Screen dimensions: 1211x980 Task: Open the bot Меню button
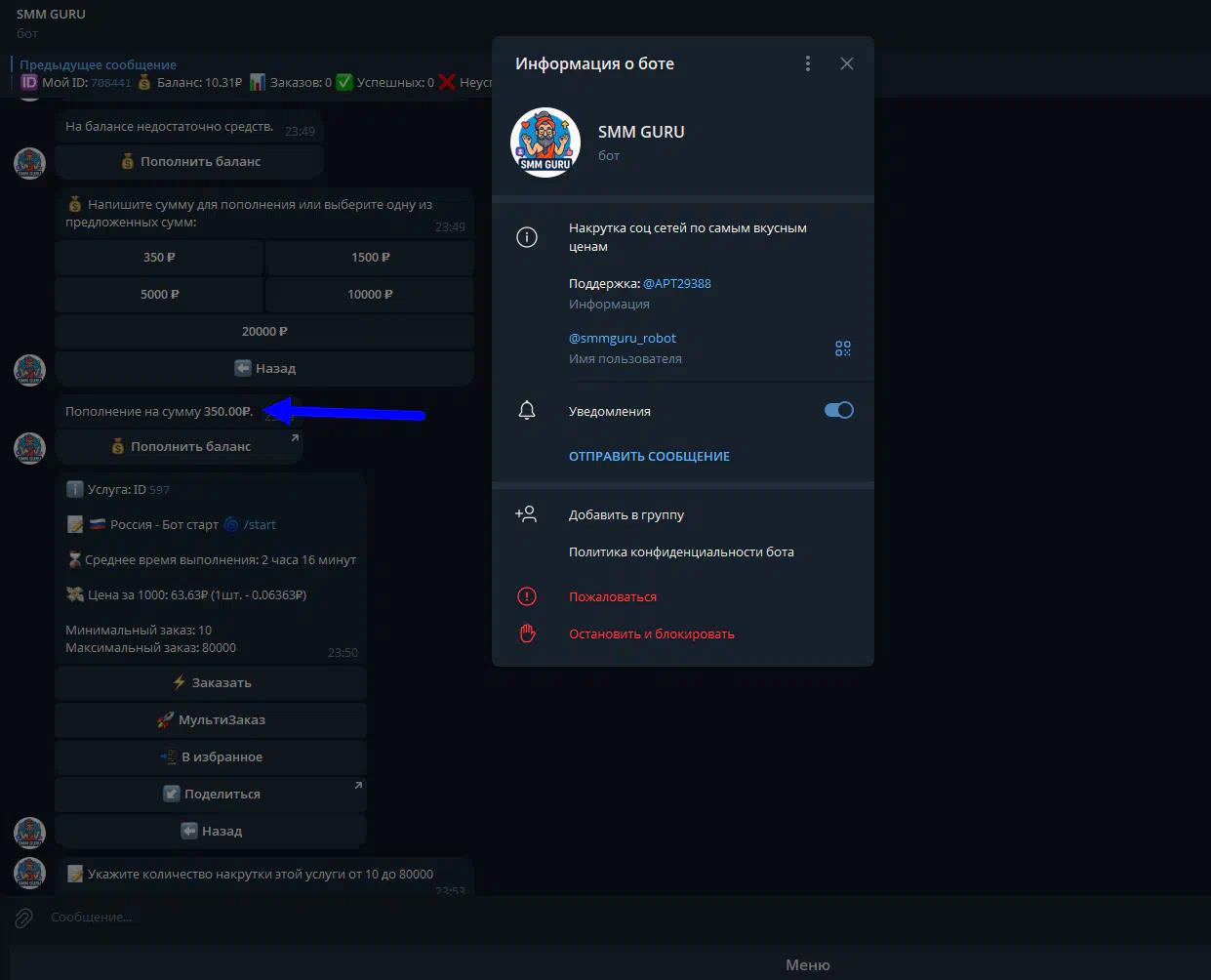pos(807,964)
